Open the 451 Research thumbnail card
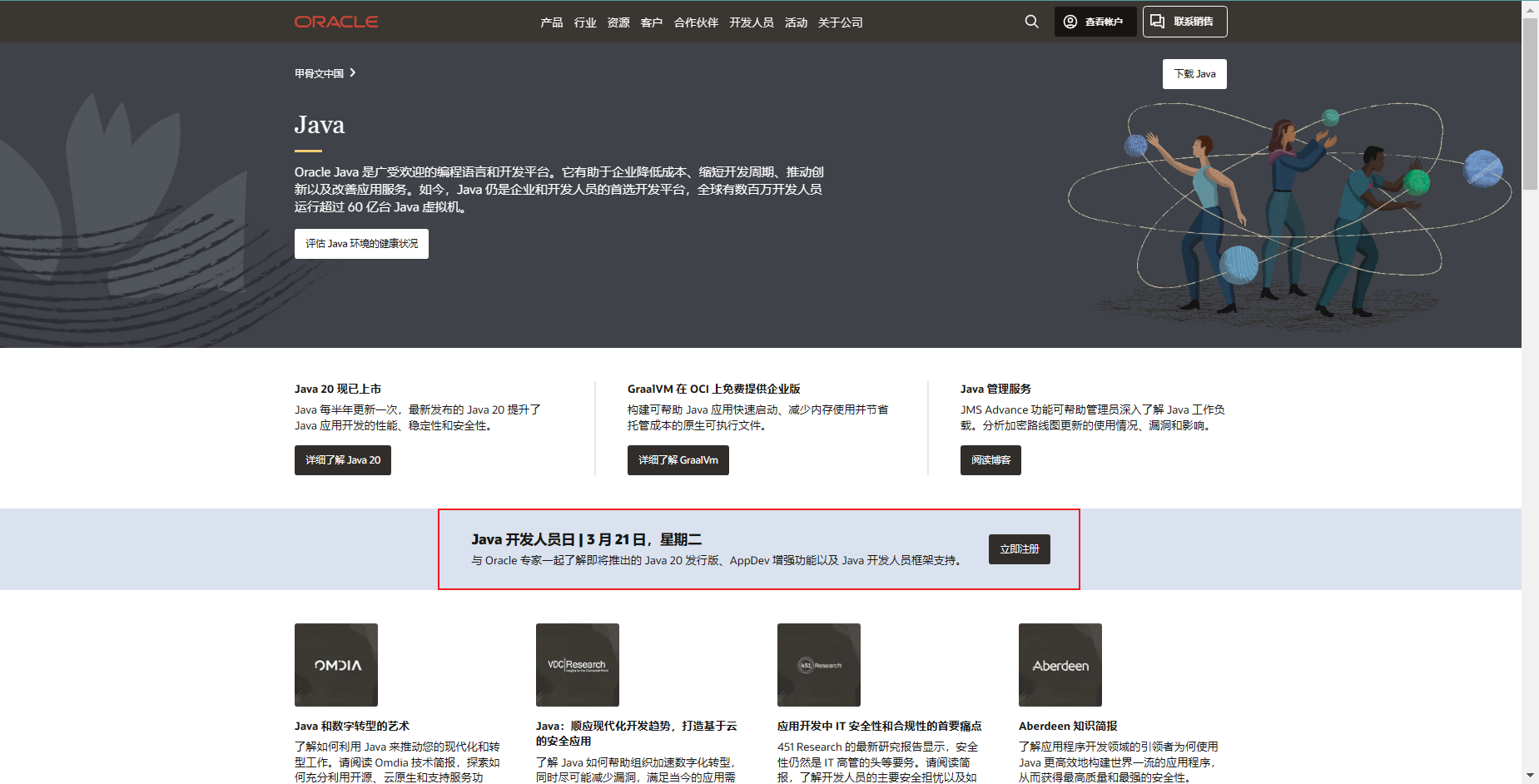Viewport: 1539px width, 784px height. pos(819,665)
